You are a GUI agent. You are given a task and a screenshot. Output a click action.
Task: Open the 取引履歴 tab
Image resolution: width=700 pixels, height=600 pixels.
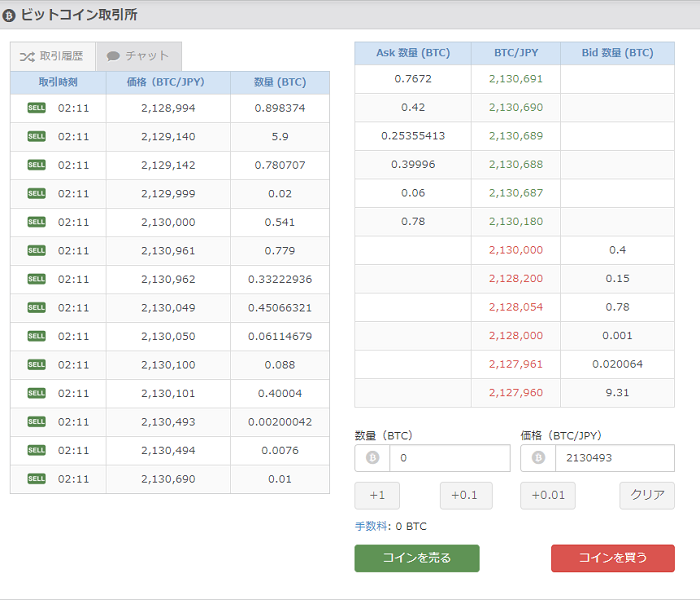click(53, 56)
